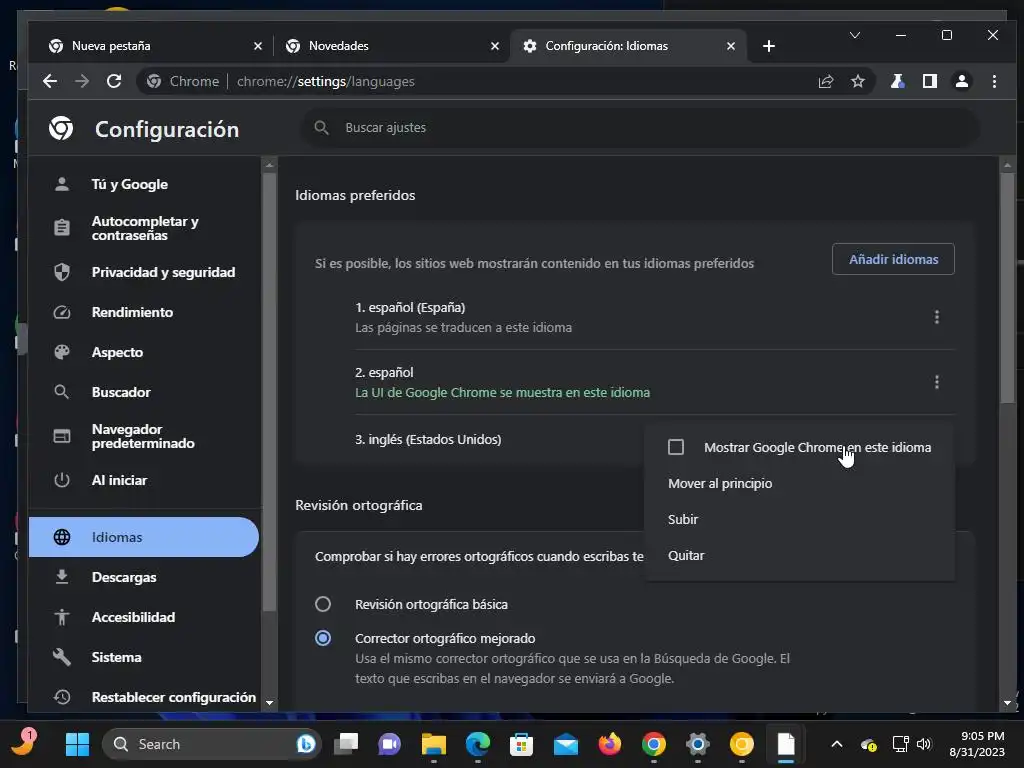
Task: Close the Nueva pestaña tab
Action: (x=257, y=46)
